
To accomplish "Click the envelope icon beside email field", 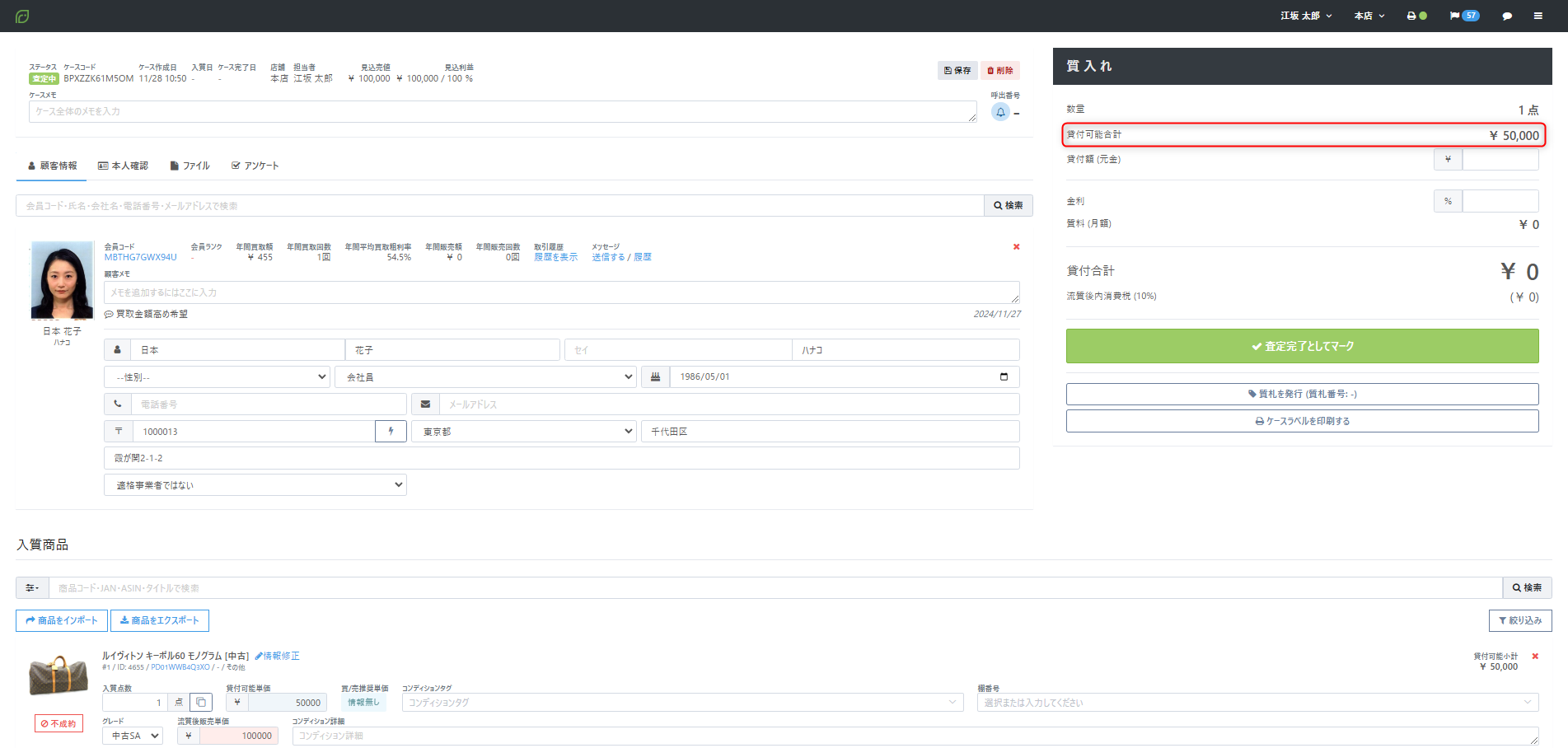I will [x=425, y=404].
